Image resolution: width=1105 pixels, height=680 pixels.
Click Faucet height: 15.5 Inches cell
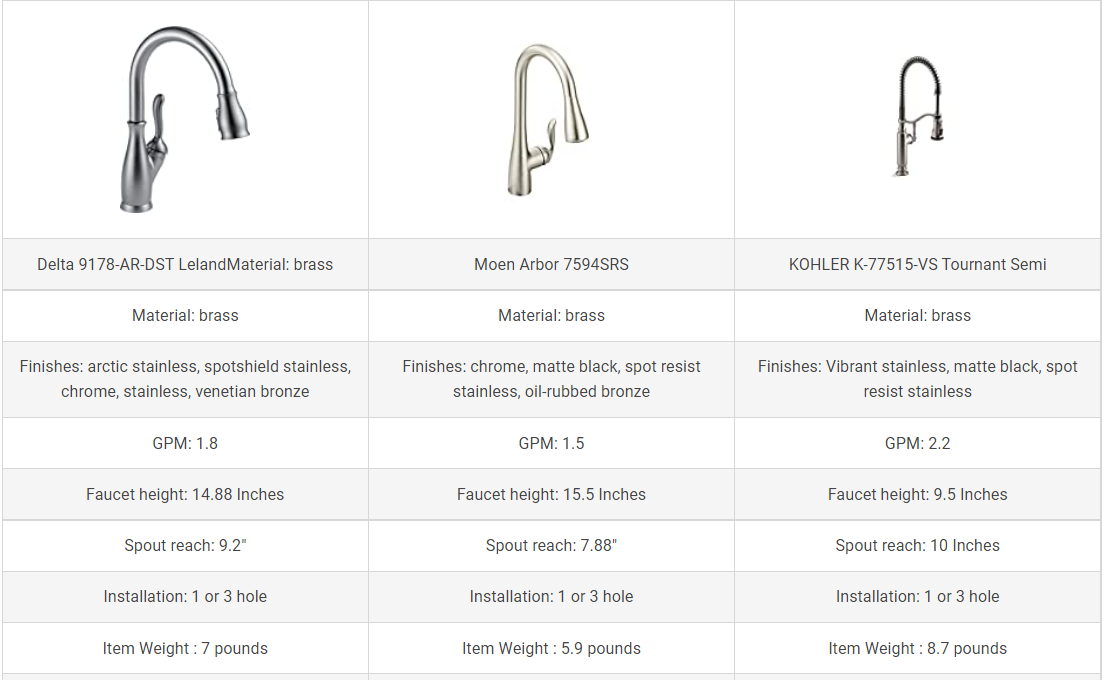click(x=551, y=495)
